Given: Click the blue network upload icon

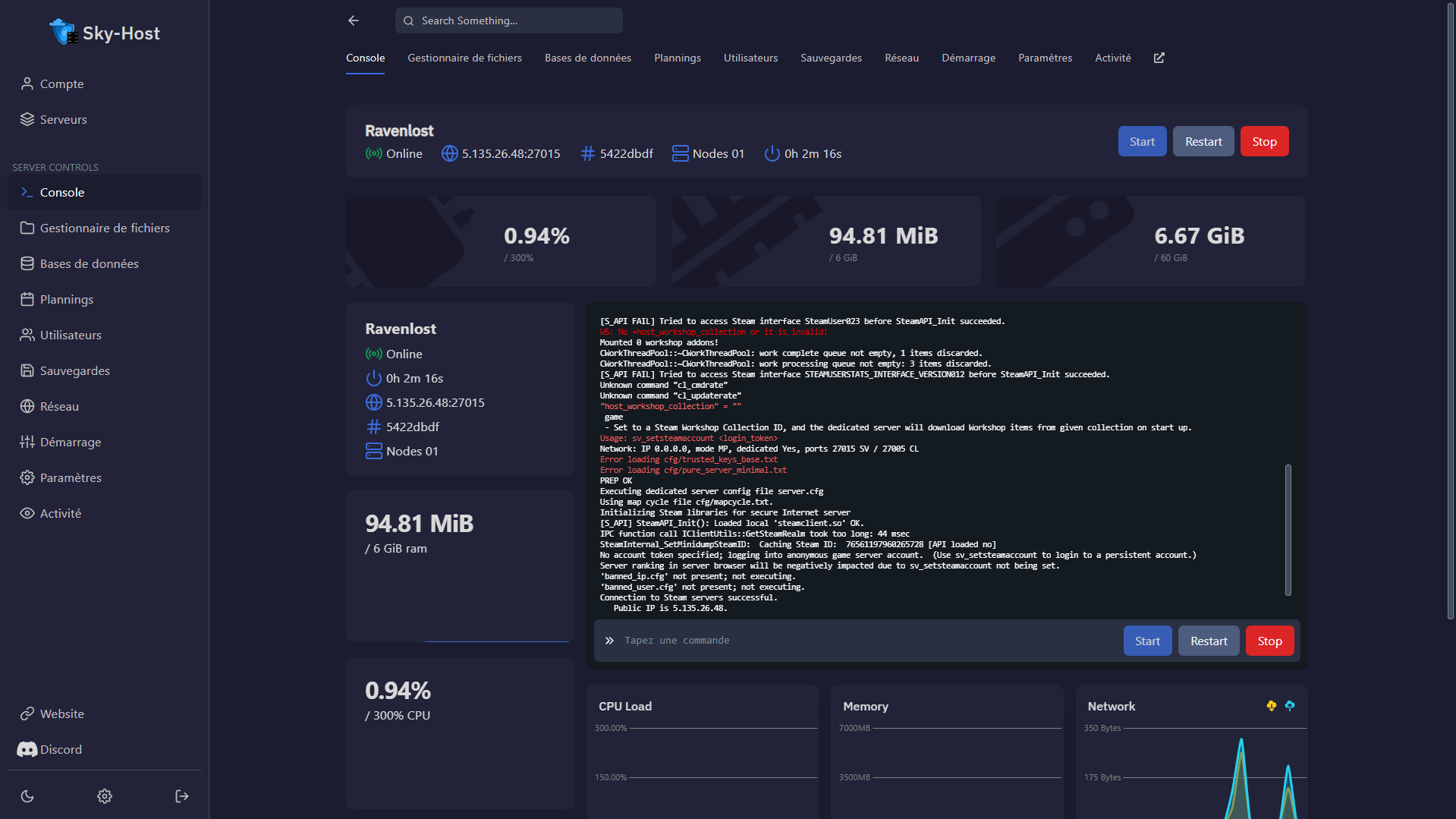Looking at the screenshot, I should 1290,706.
